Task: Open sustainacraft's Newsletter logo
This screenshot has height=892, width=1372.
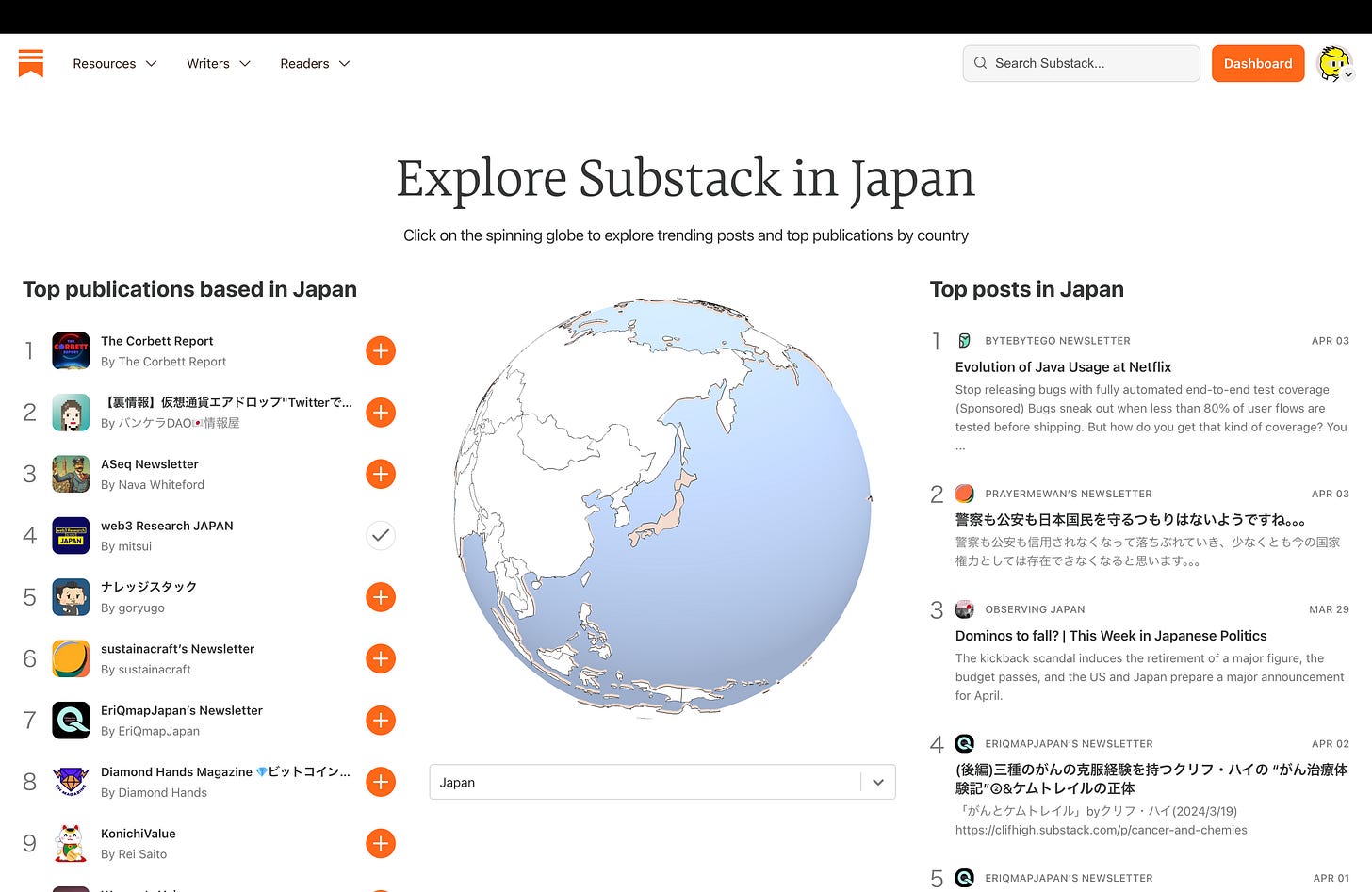Action: (71, 658)
